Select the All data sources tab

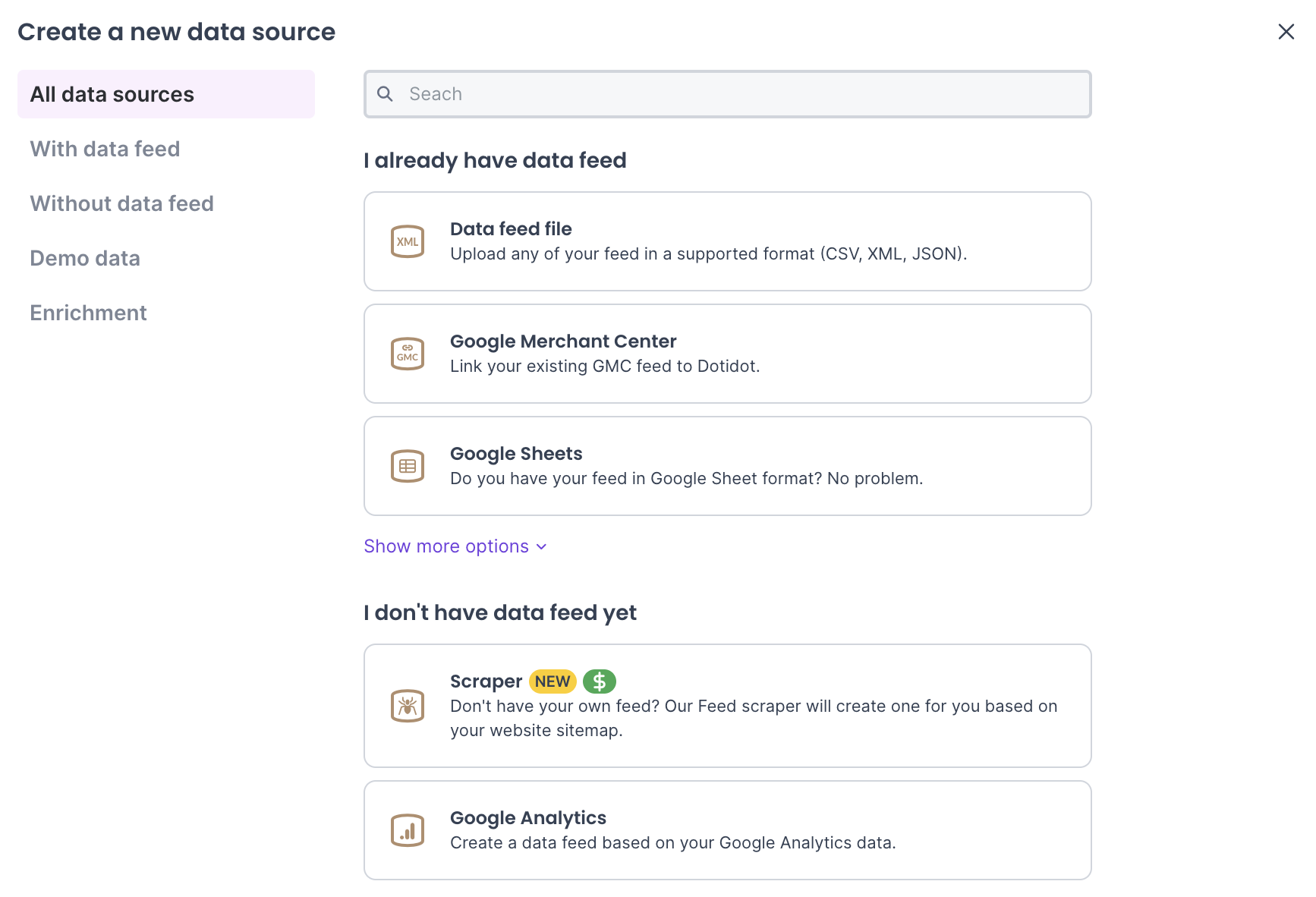166,94
